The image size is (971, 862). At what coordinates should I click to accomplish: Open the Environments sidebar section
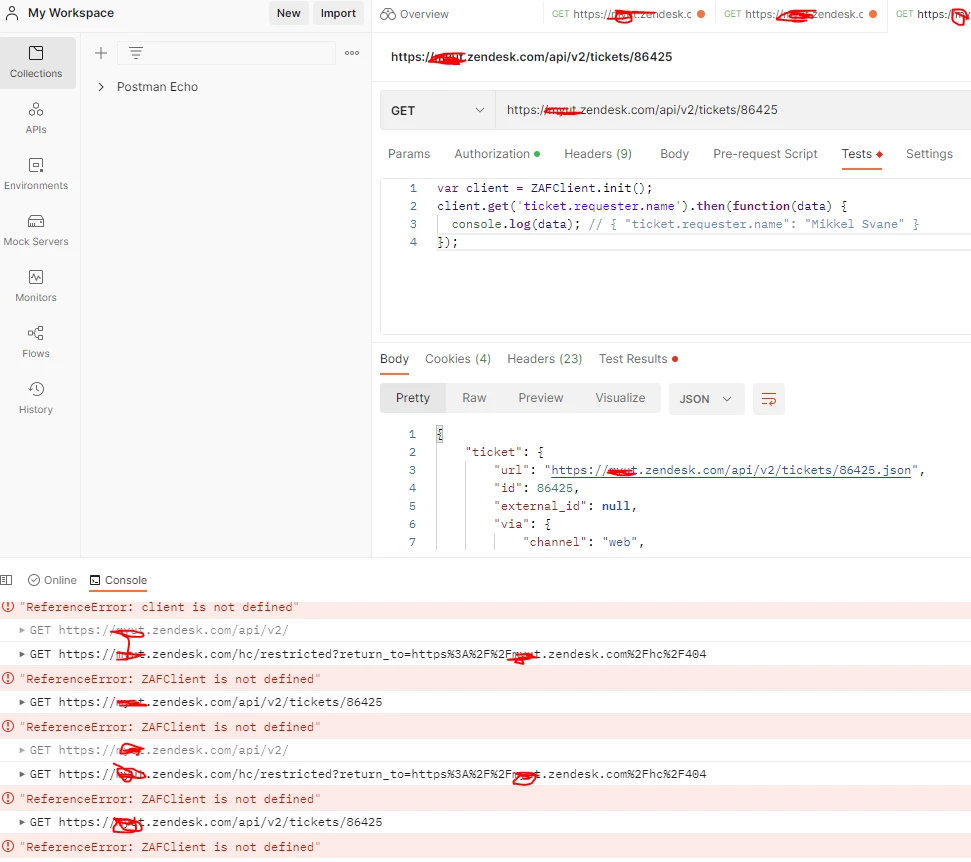click(x=36, y=174)
